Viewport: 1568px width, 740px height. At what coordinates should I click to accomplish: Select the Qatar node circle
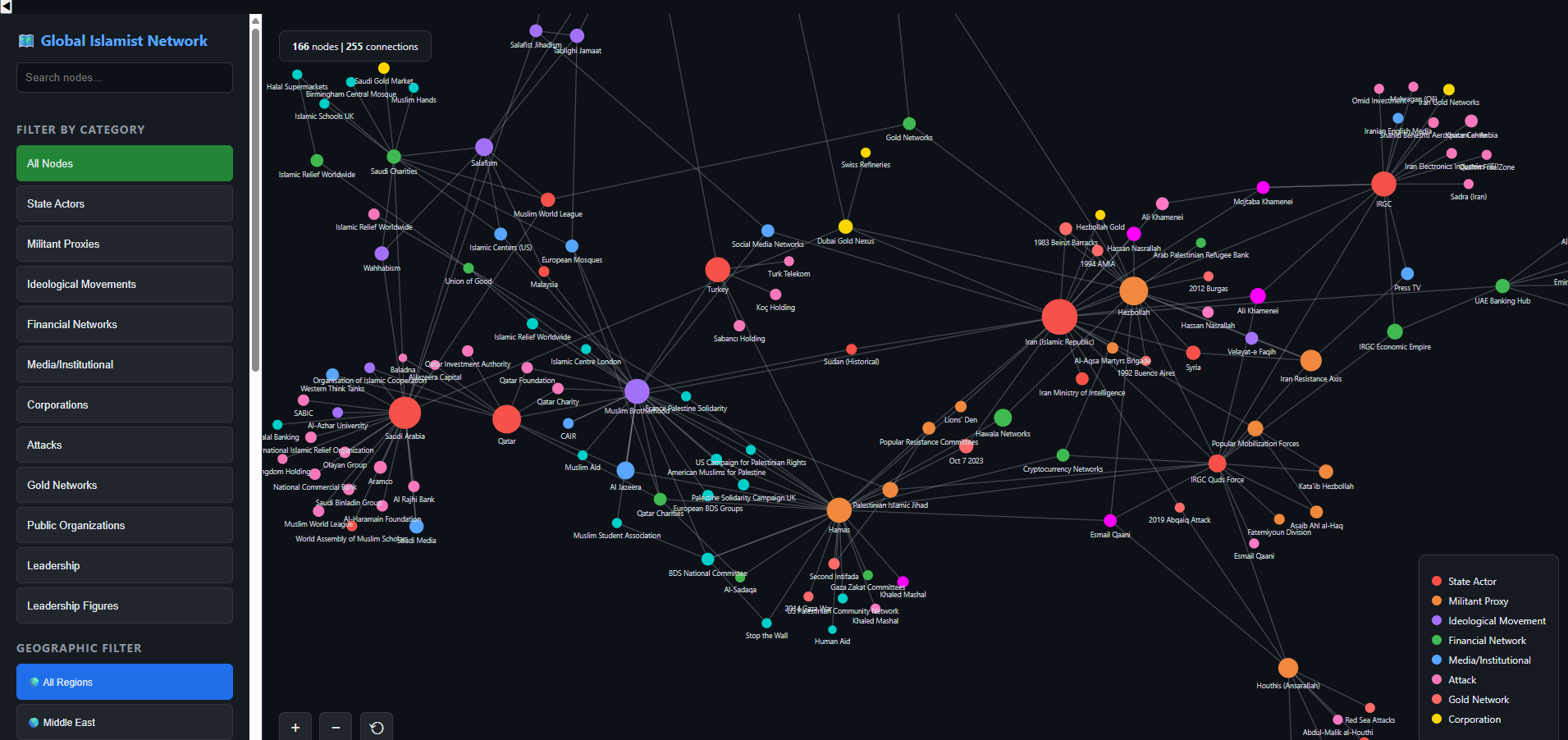pyautogui.click(x=507, y=419)
